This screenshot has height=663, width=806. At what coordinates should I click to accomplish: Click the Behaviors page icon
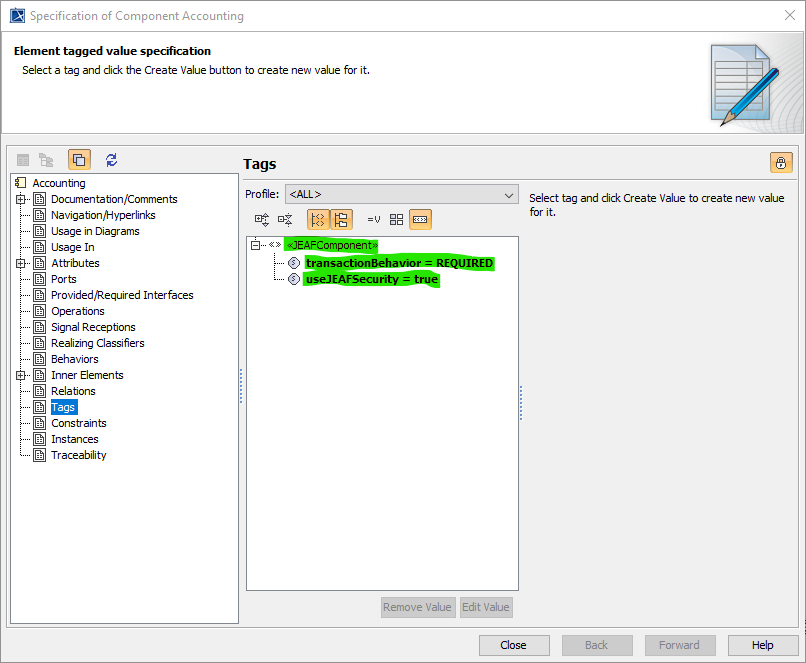[x=40, y=359]
